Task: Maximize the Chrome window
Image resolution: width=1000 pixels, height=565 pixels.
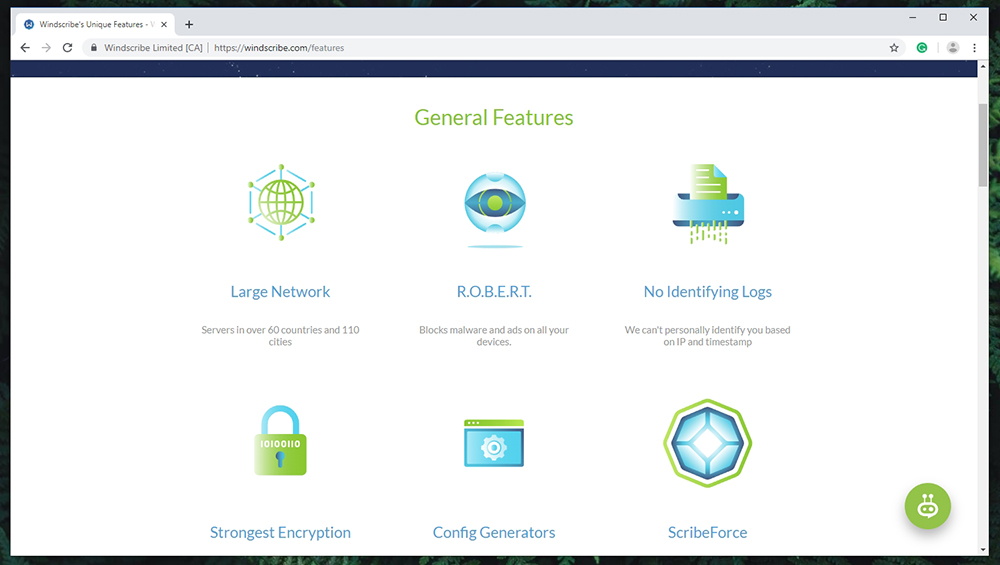Action: [943, 17]
